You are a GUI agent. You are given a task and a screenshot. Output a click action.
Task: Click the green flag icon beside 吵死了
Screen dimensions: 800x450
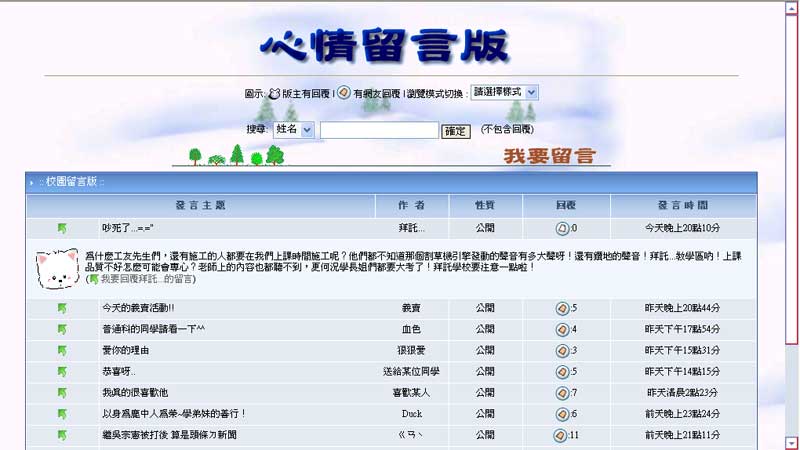point(62,228)
